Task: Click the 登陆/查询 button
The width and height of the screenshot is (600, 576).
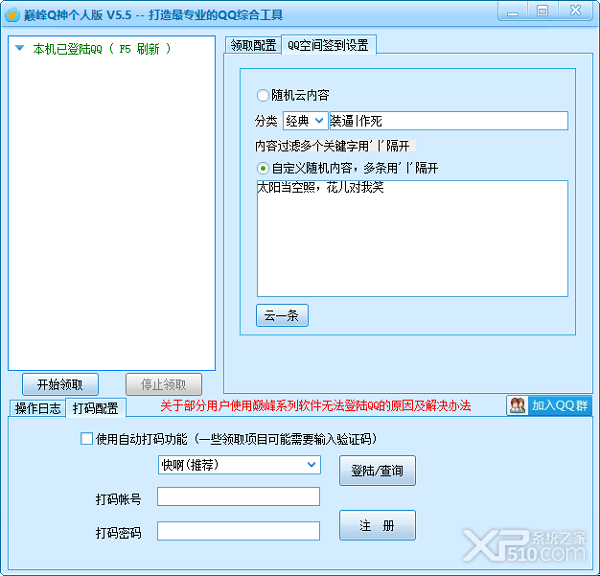Action: pos(377,470)
